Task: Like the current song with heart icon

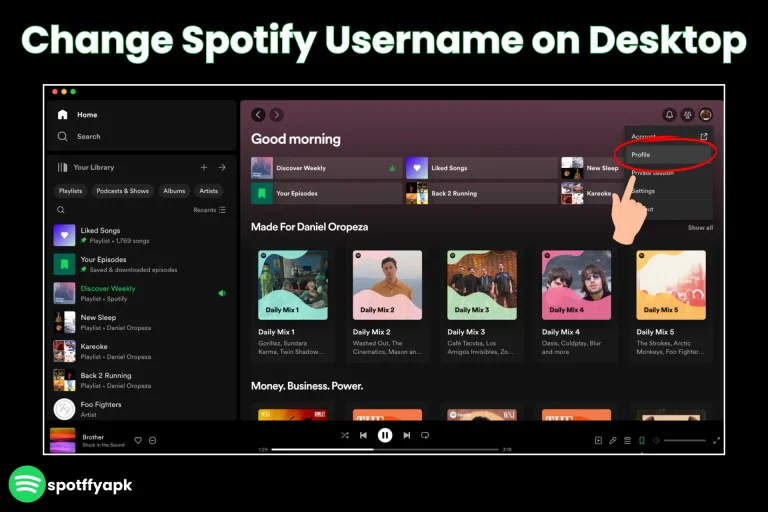Action: pyautogui.click(x=138, y=440)
